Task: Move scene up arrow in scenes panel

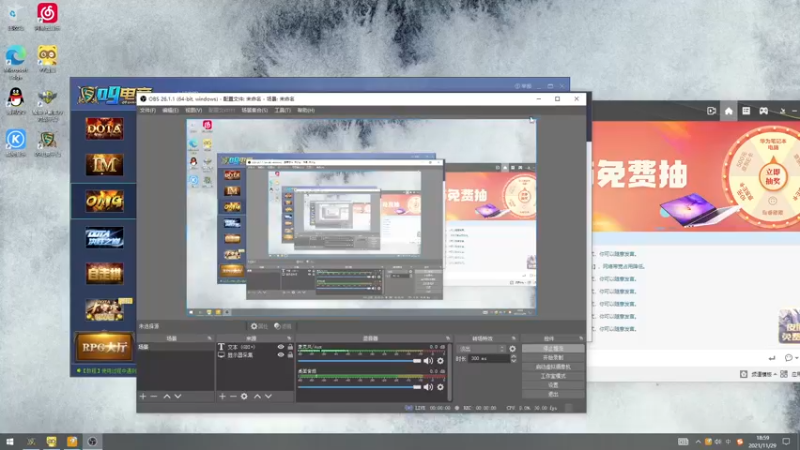Action: [167, 396]
